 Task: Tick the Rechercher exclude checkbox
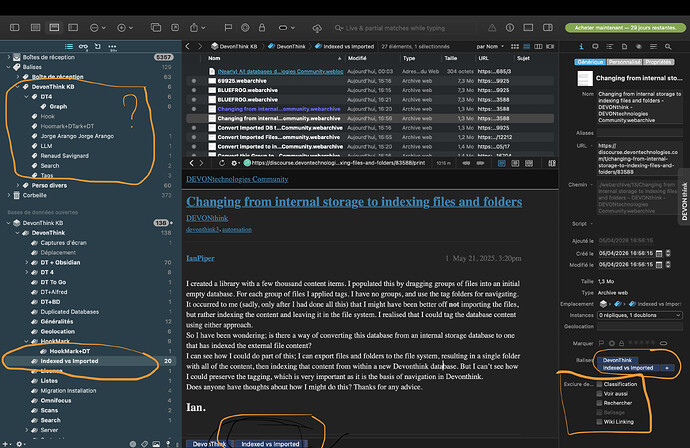pyautogui.click(x=599, y=403)
